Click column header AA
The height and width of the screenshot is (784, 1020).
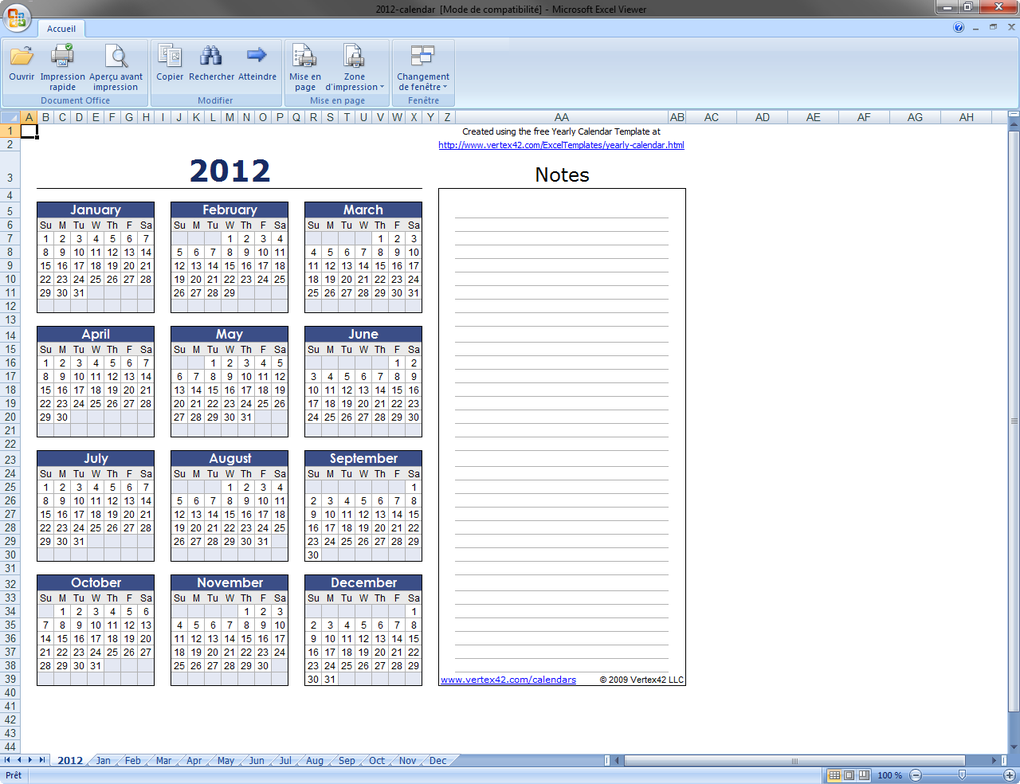(561, 117)
